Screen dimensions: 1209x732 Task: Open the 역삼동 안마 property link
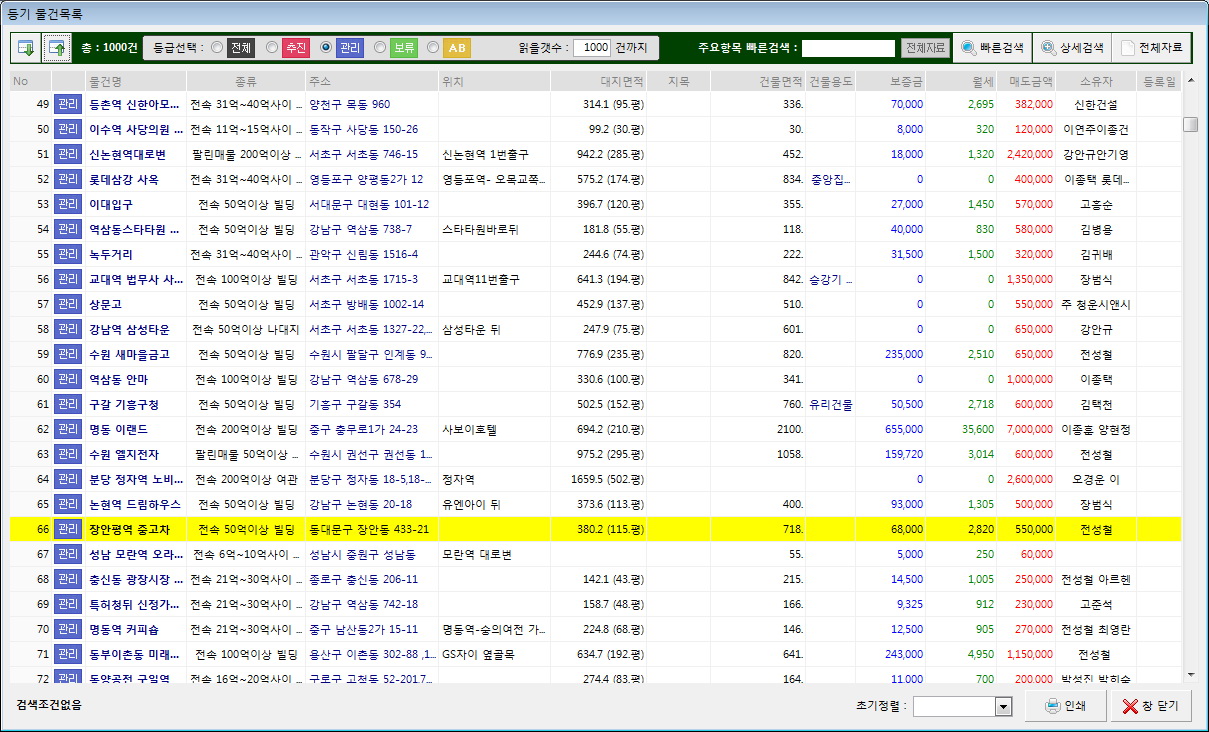[x=118, y=379]
